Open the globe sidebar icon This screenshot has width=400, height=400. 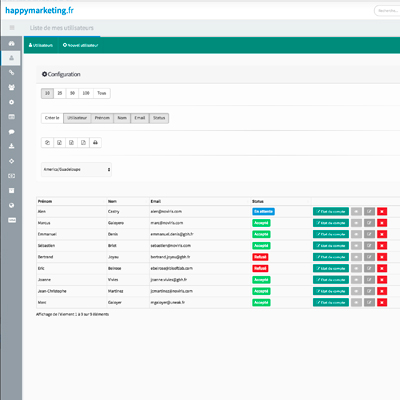coord(11,205)
